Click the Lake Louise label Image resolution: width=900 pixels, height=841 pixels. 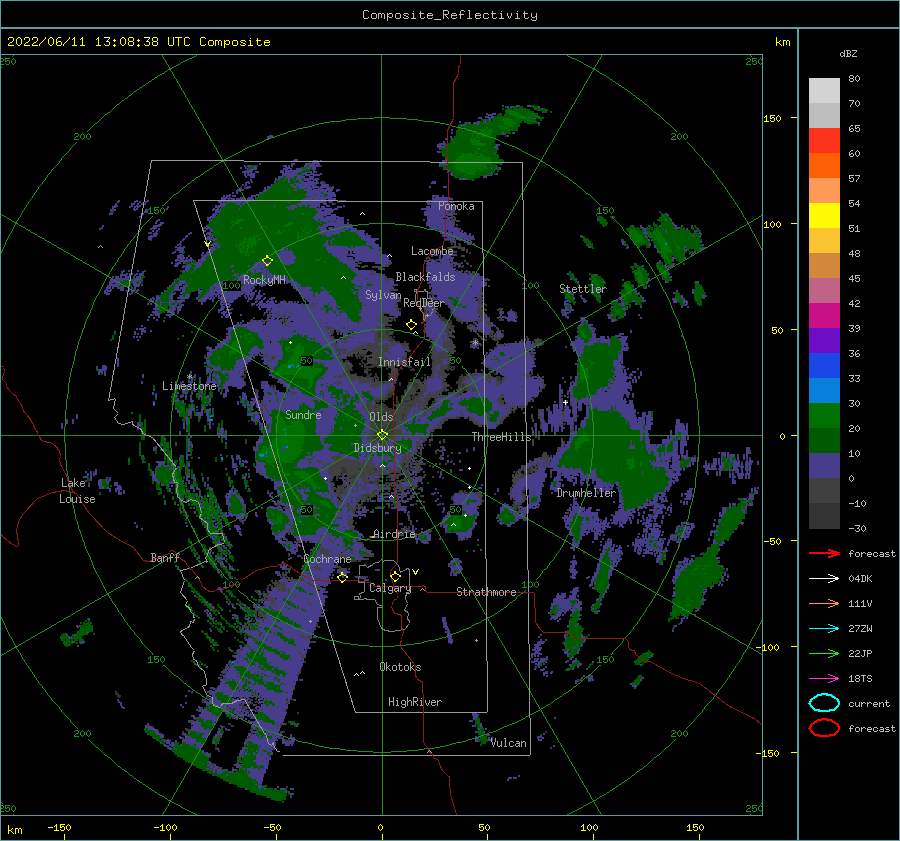click(x=78, y=491)
